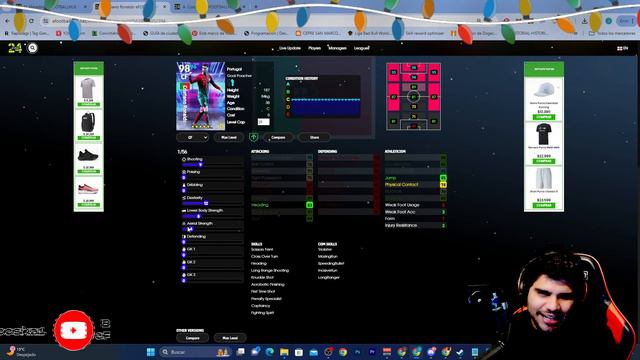Open the Leagues menu
Image resolution: width=640 pixels, height=360 pixels.
click(362, 48)
